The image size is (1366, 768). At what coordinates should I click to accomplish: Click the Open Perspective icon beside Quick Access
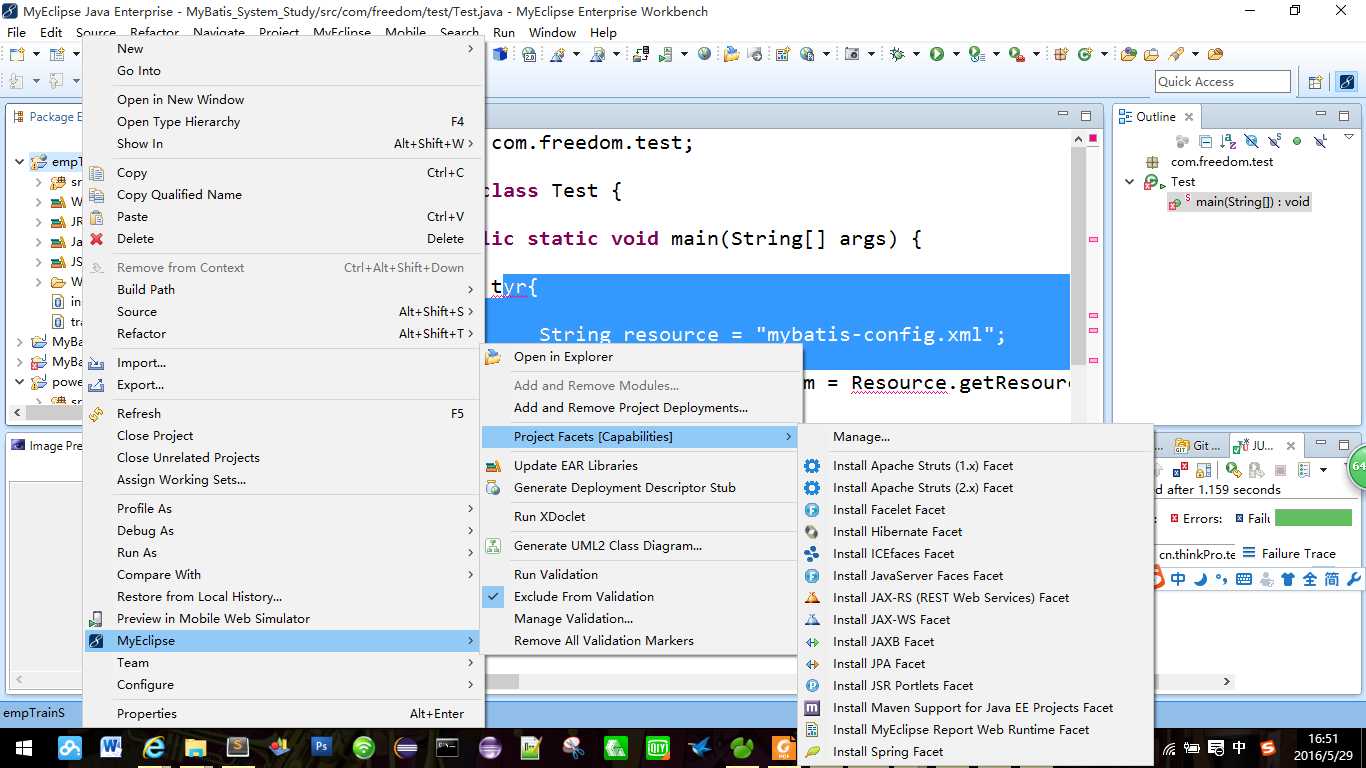click(1316, 82)
